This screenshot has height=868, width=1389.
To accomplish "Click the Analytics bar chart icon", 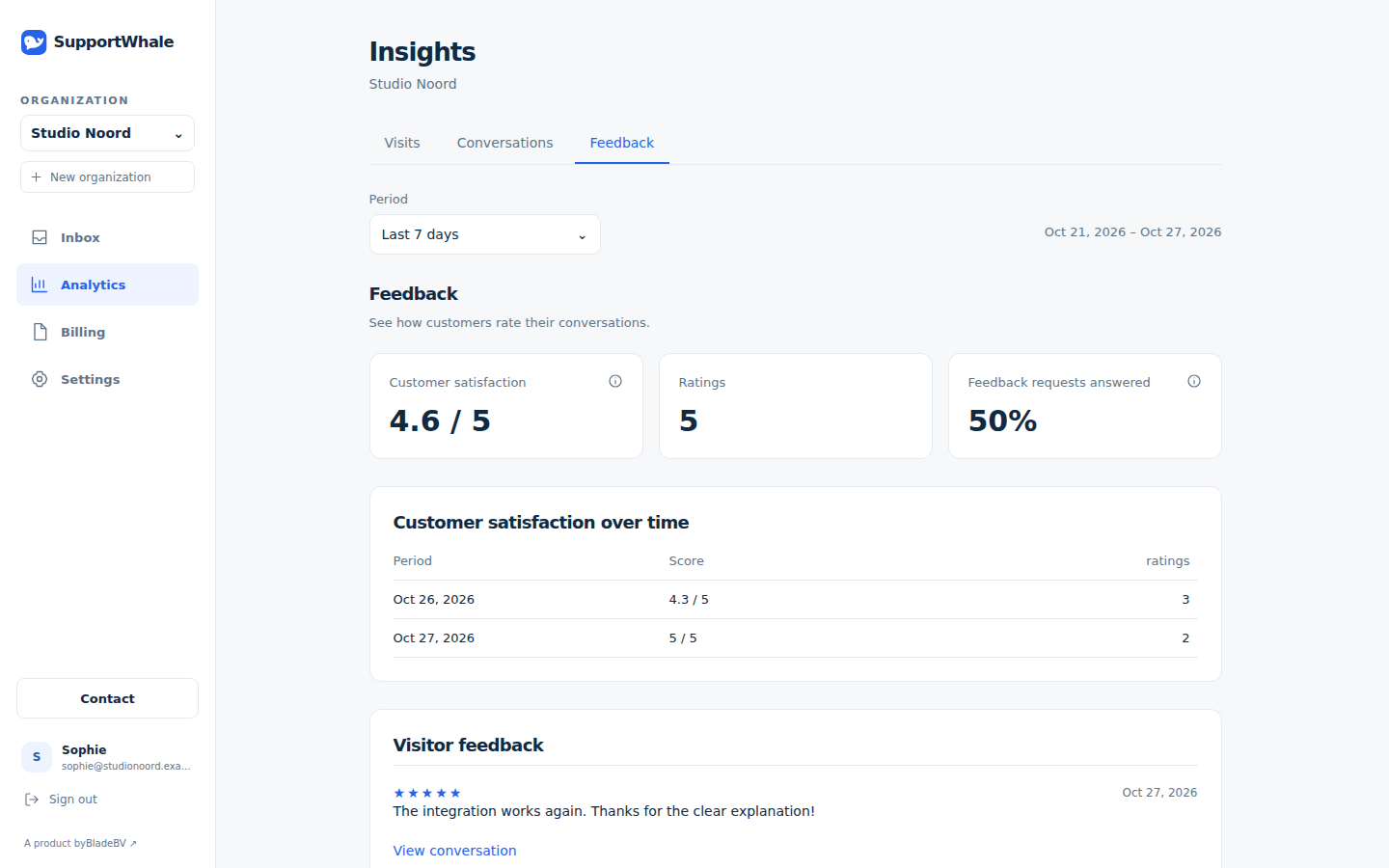I will (40, 285).
